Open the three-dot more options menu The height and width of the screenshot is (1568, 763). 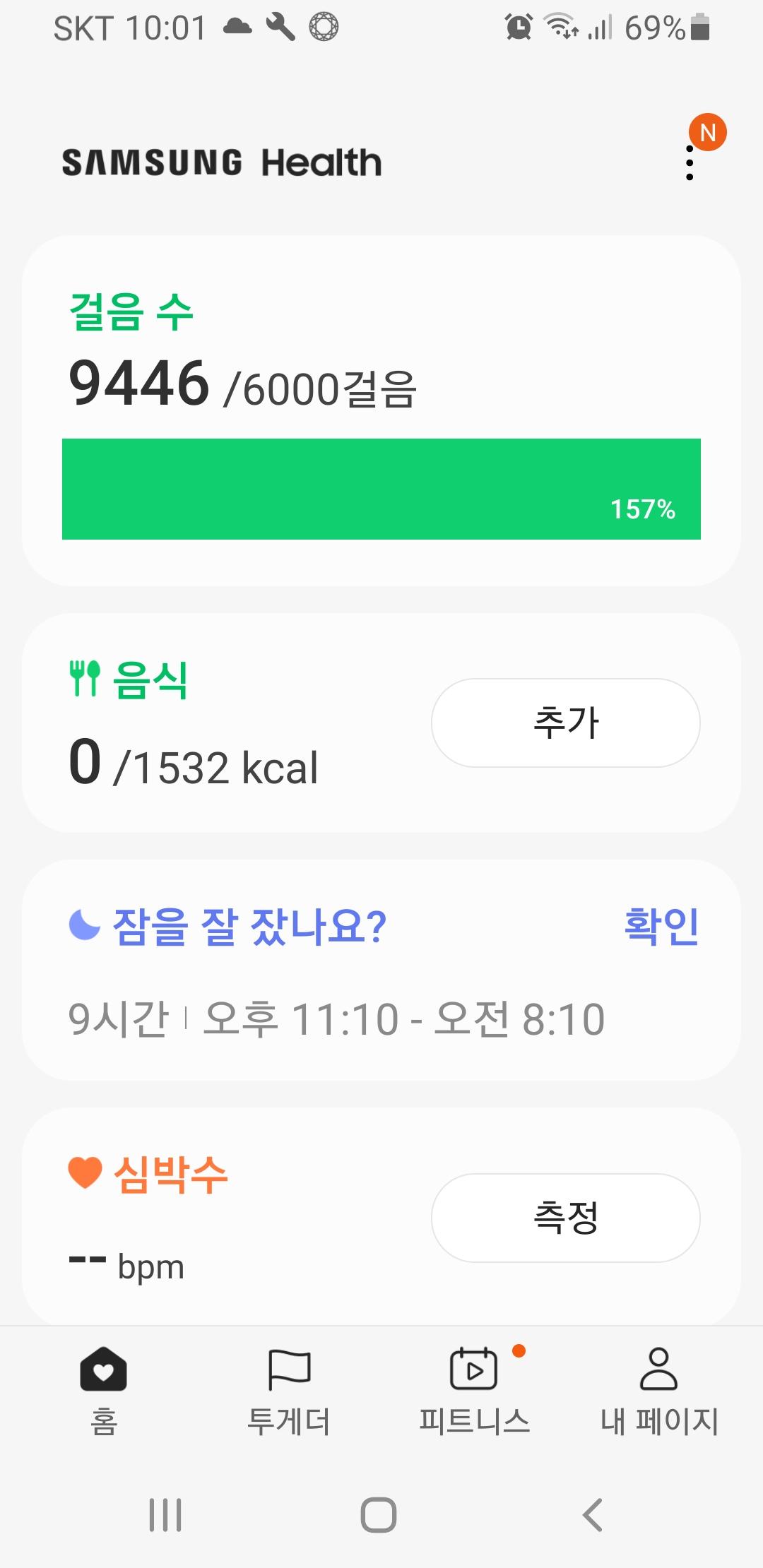(x=690, y=163)
